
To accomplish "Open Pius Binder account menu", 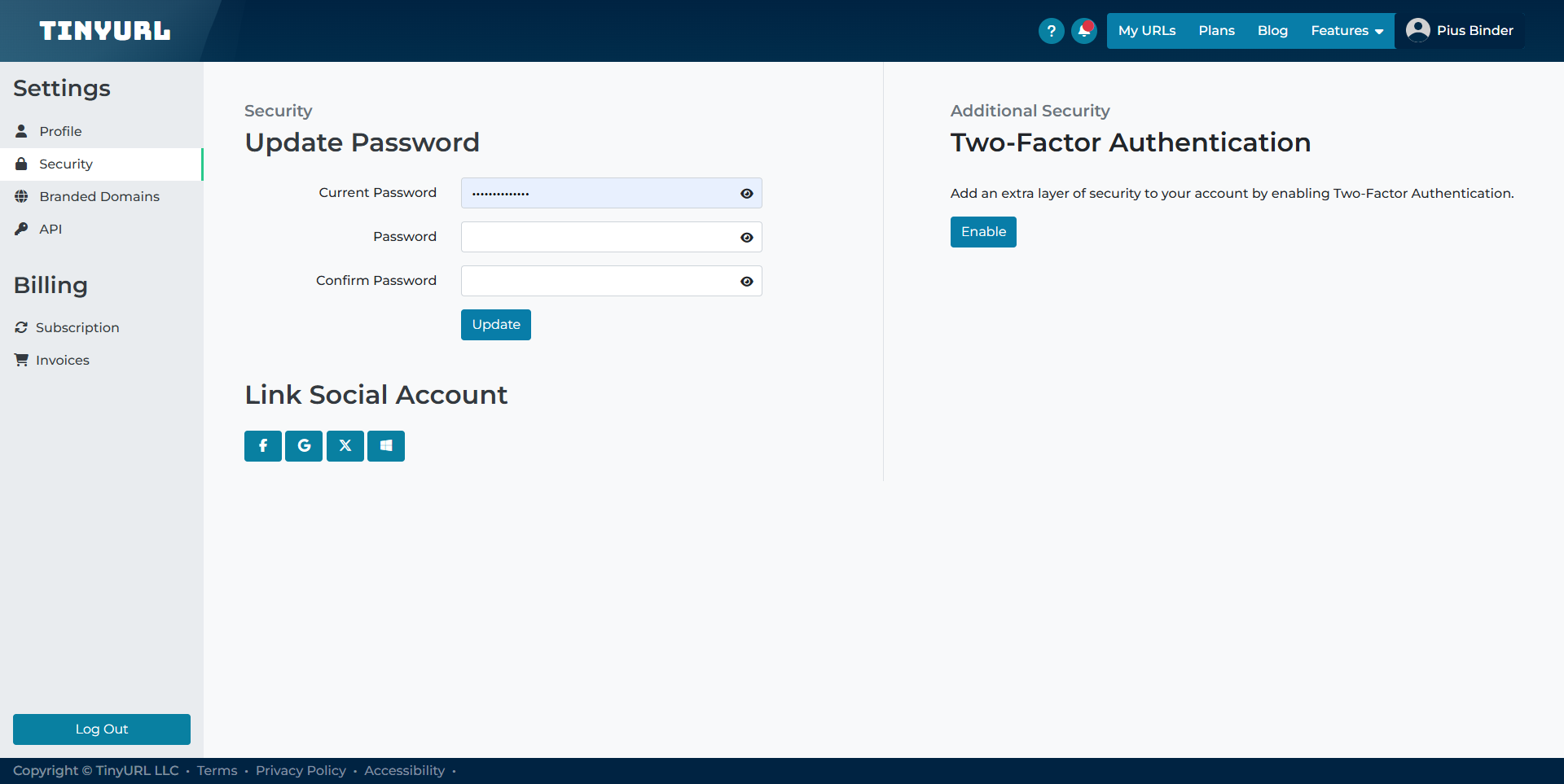I will tap(1474, 31).
